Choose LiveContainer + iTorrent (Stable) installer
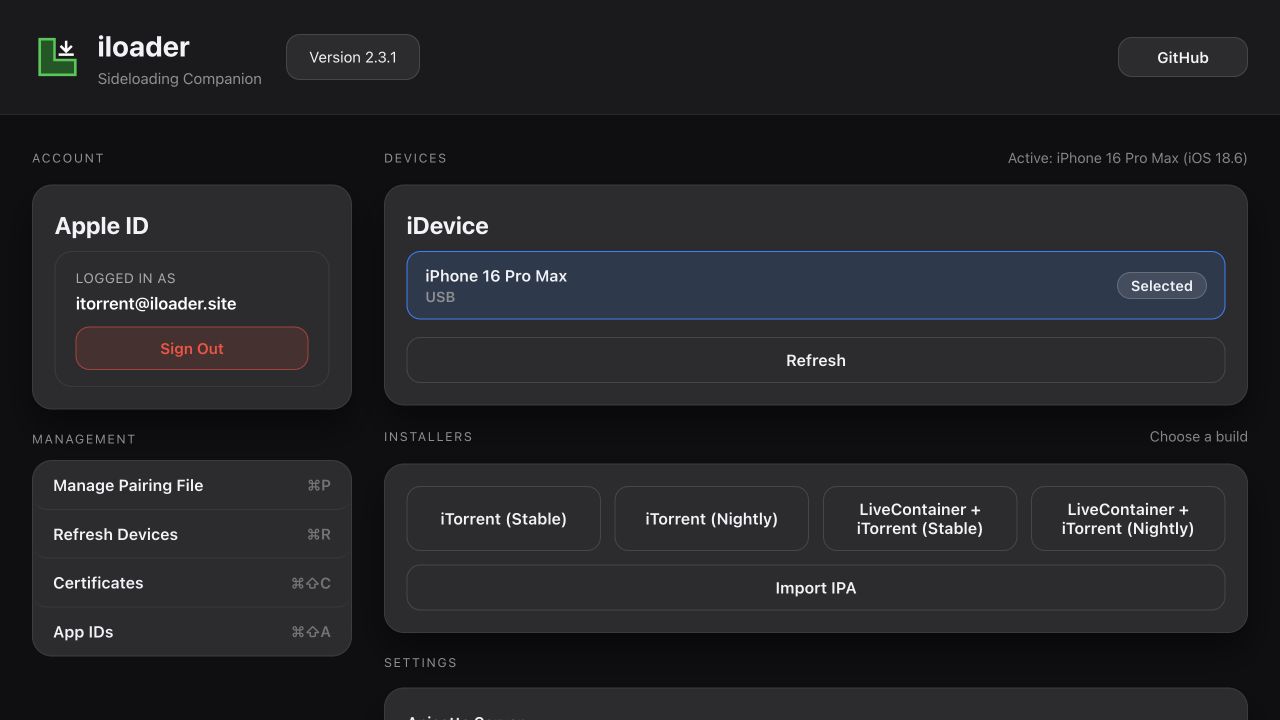Viewport: 1280px width, 720px height. [919, 518]
